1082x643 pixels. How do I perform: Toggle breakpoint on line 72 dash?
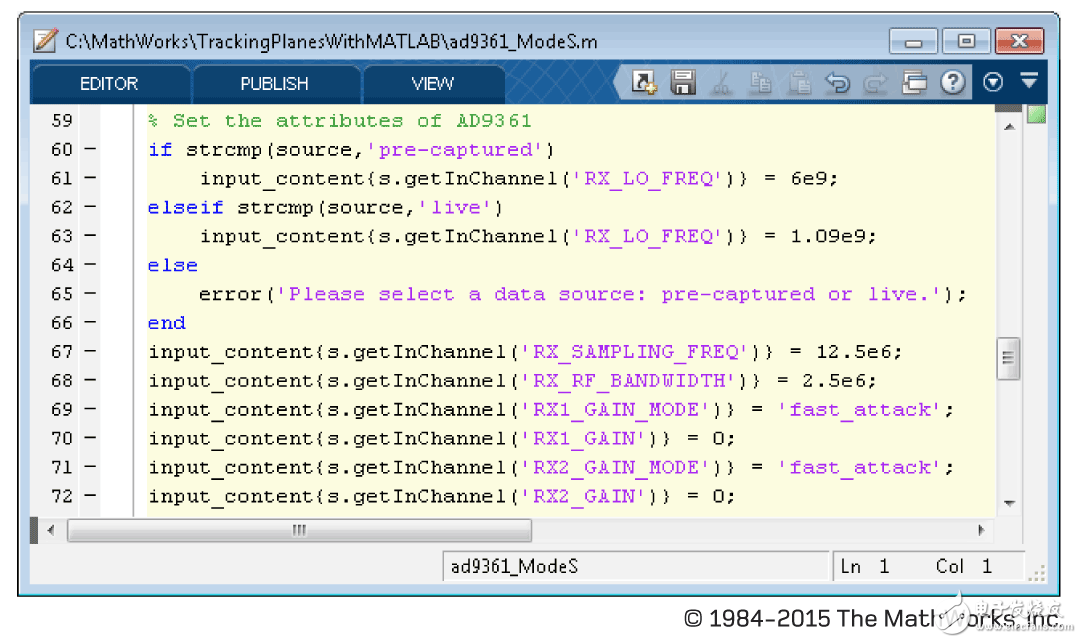tap(90, 497)
